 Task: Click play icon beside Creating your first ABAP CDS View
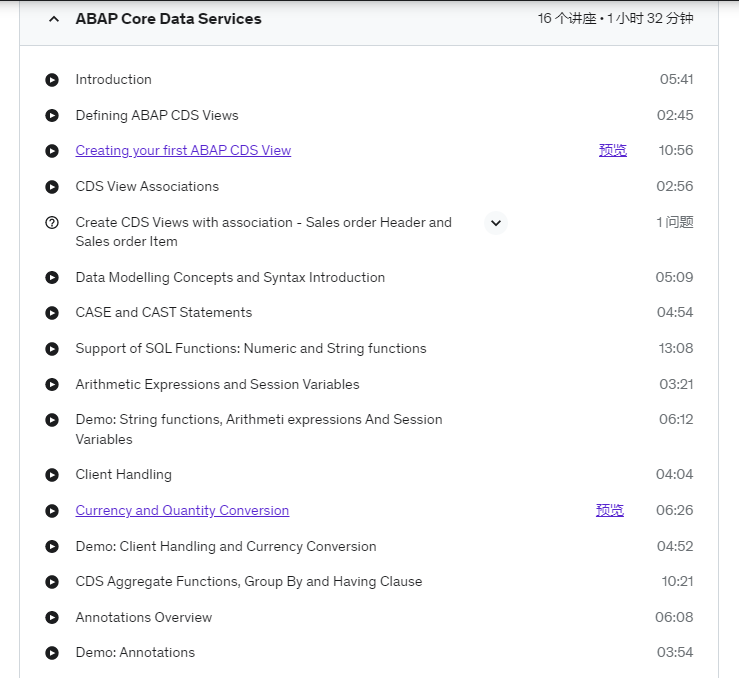pyautogui.click(x=52, y=151)
